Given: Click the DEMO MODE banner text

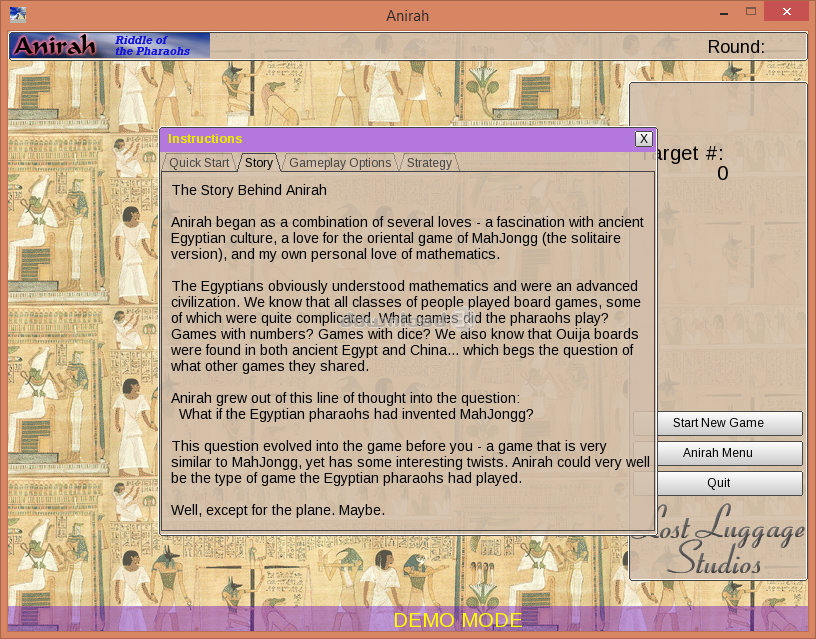Looking at the screenshot, I should (x=457, y=620).
